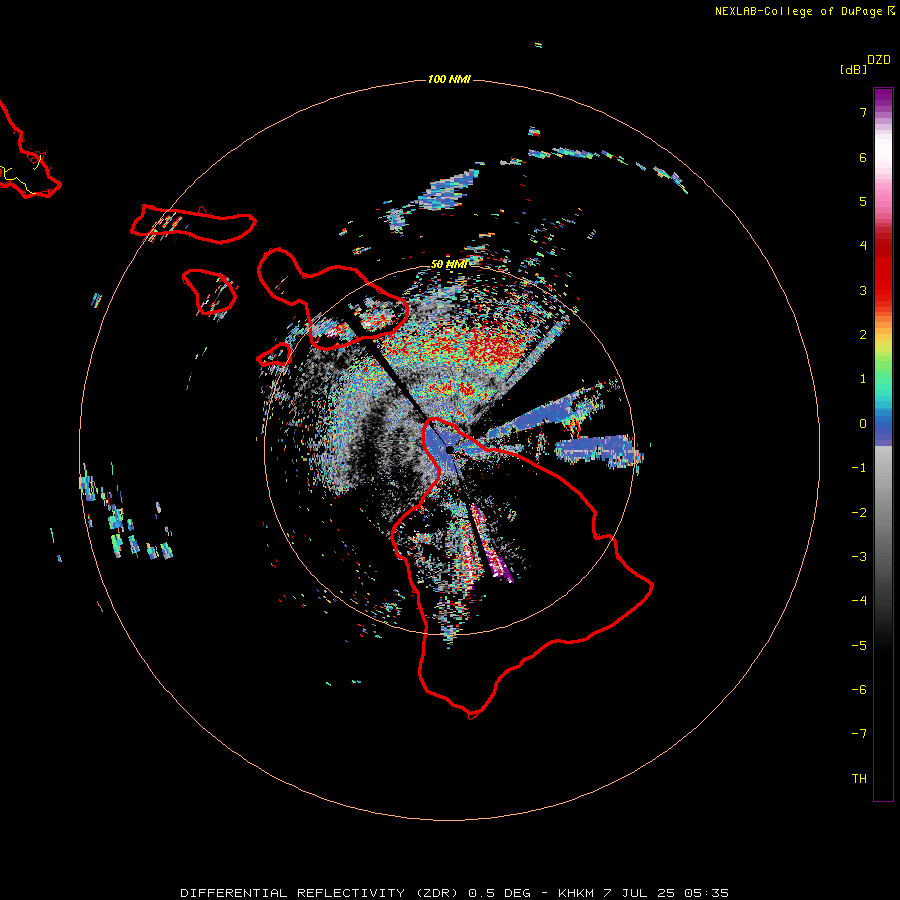Click the radar site dot at center
Screen dimensions: 900x900
pyautogui.click(x=450, y=449)
